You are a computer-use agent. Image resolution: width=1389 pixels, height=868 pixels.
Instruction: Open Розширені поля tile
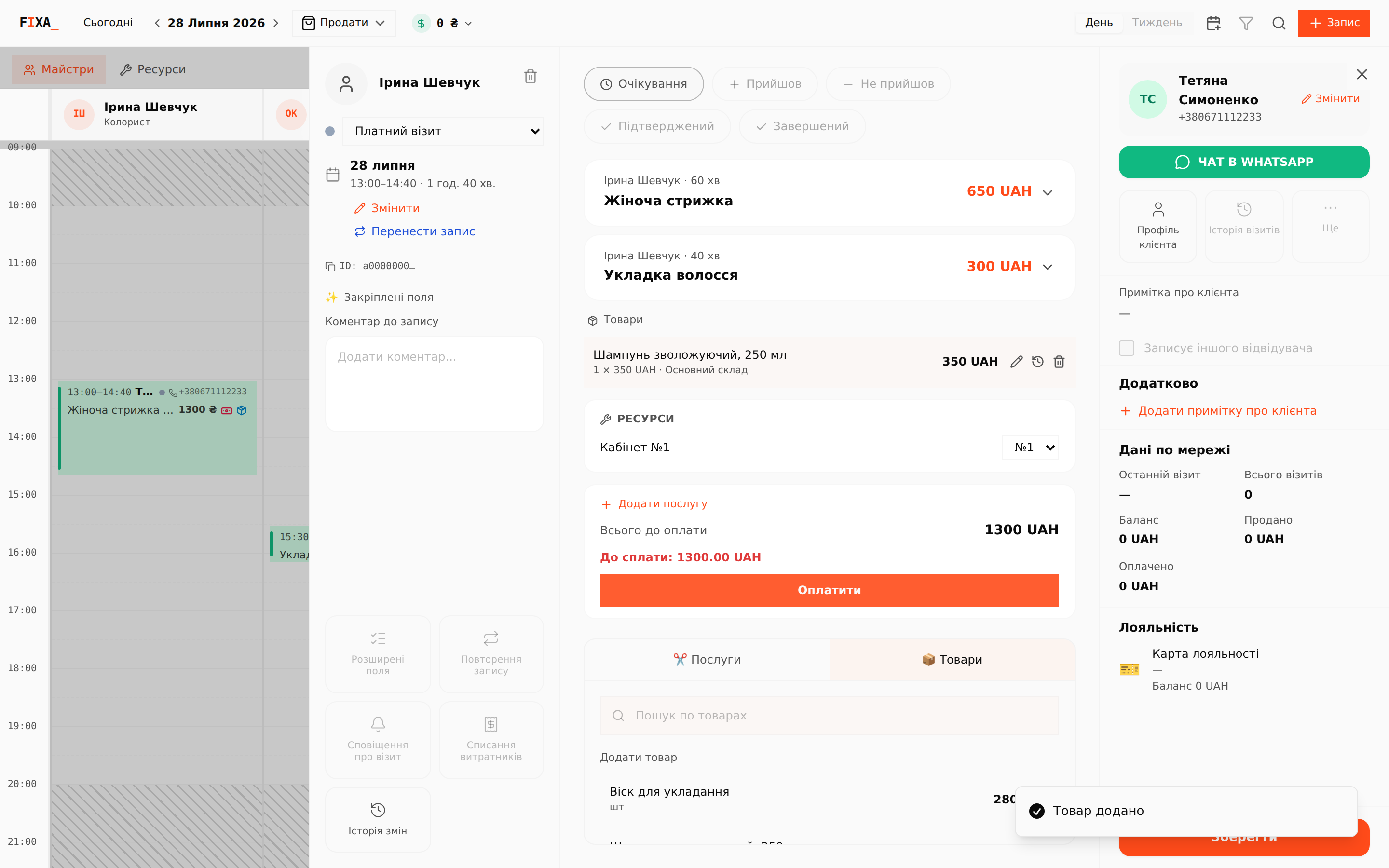pos(378,654)
